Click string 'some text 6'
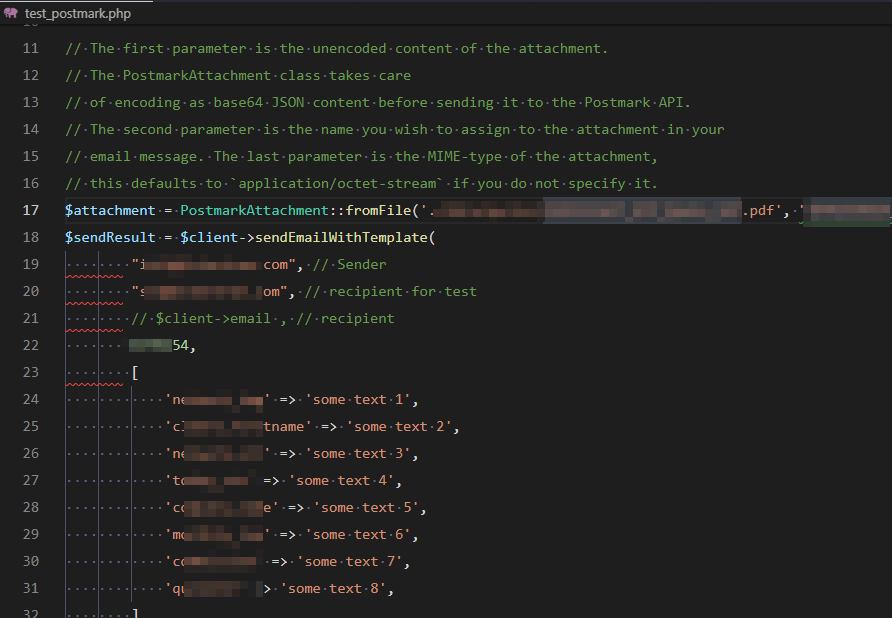 coord(358,534)
